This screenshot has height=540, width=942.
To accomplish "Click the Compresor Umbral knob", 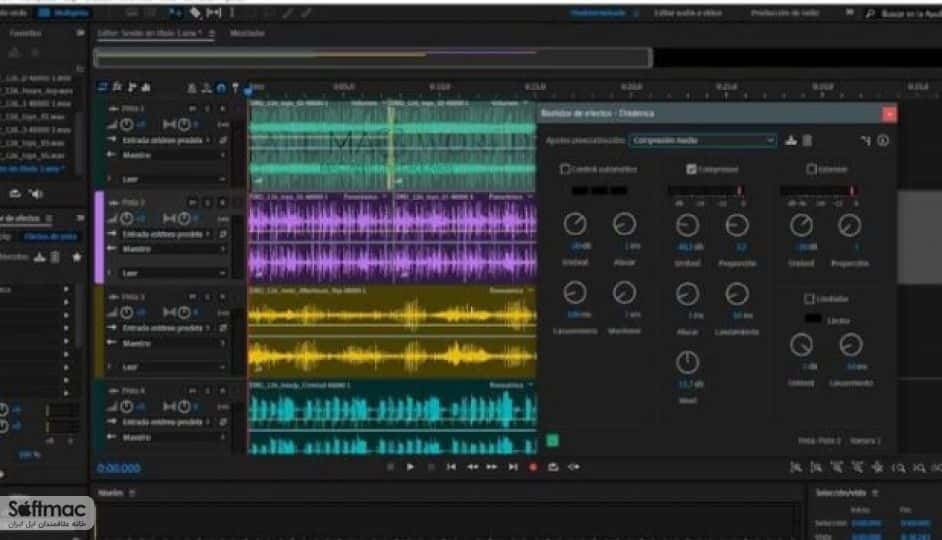I will click(x=687, y=225).
